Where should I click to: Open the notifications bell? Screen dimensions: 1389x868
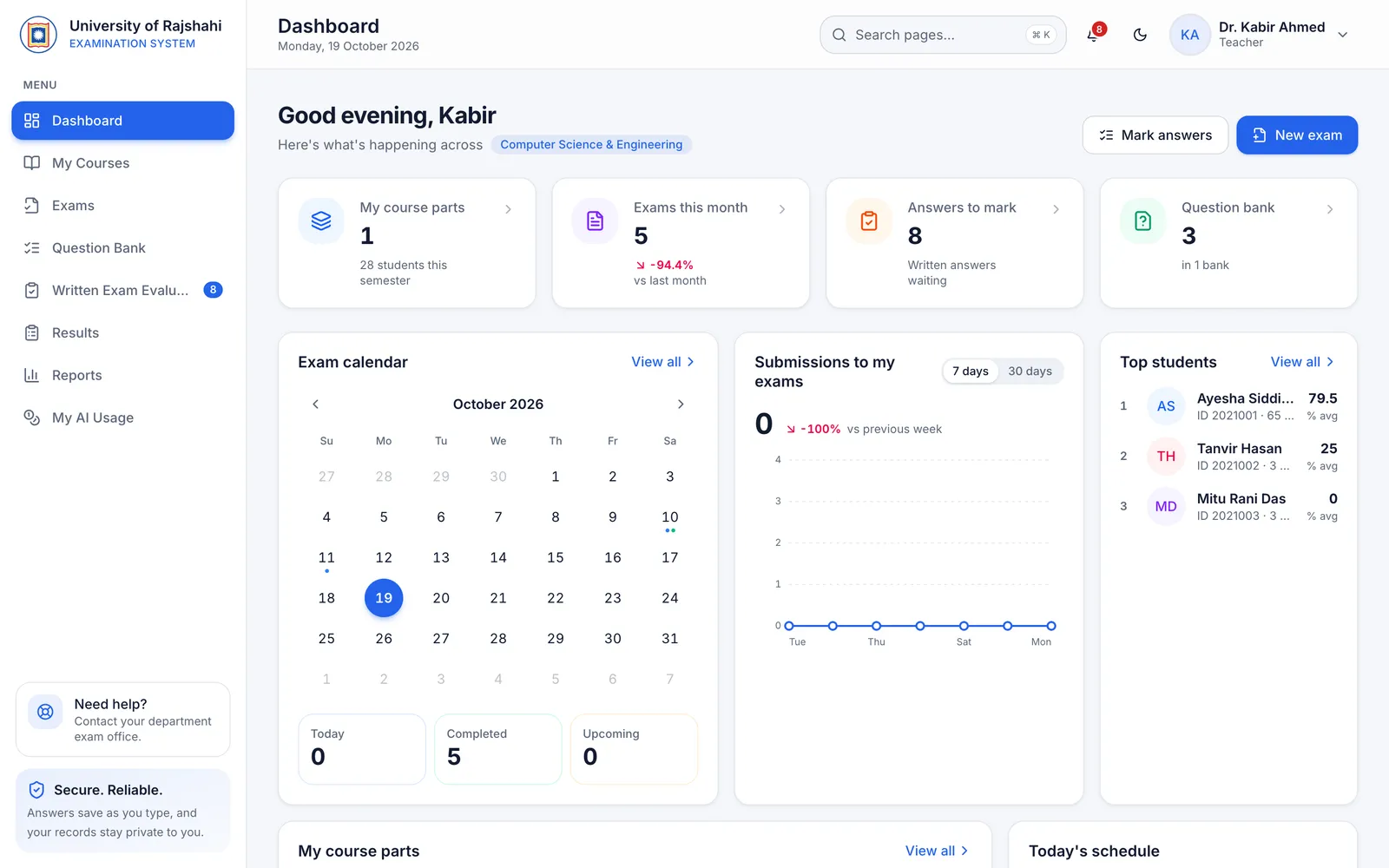click(1093, 35)
